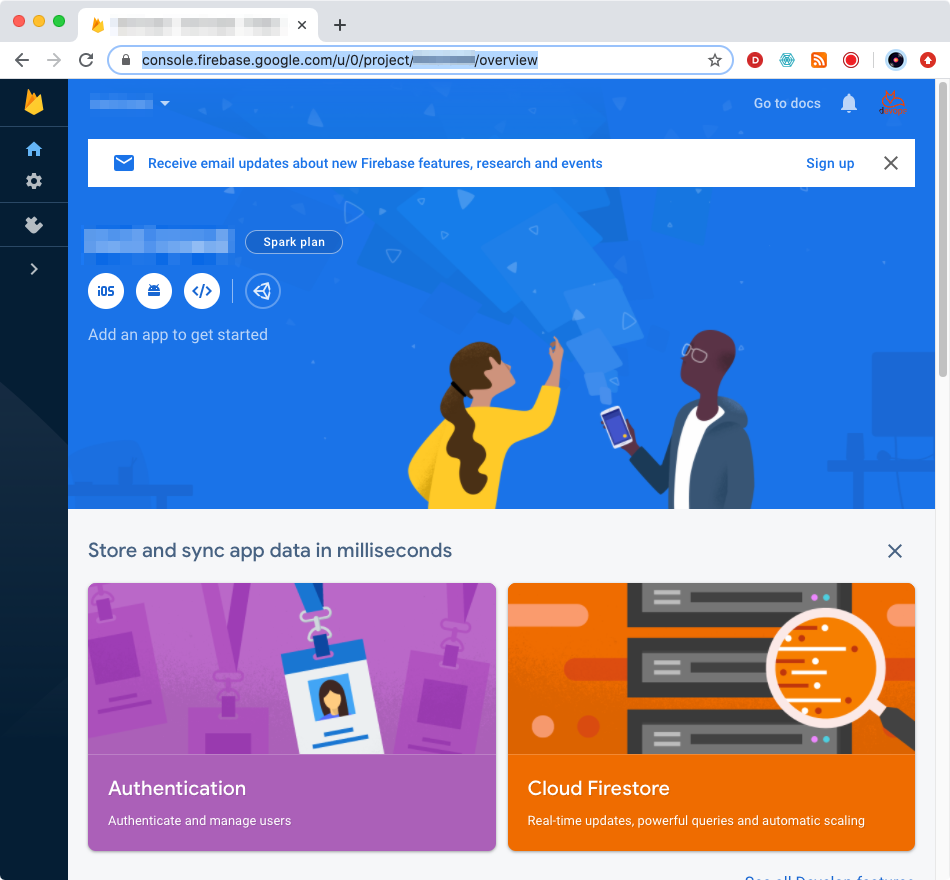
Task: Click the Firebase extensions puzzle icon in sidebar
Action: tap(34, 225)
